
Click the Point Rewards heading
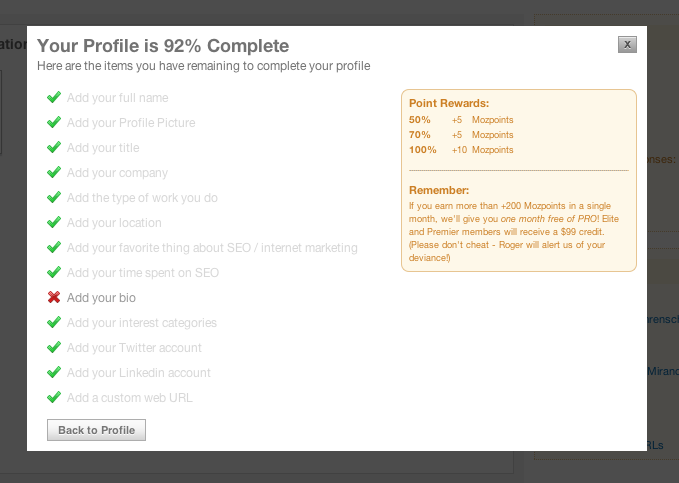(x=449, y=103)
